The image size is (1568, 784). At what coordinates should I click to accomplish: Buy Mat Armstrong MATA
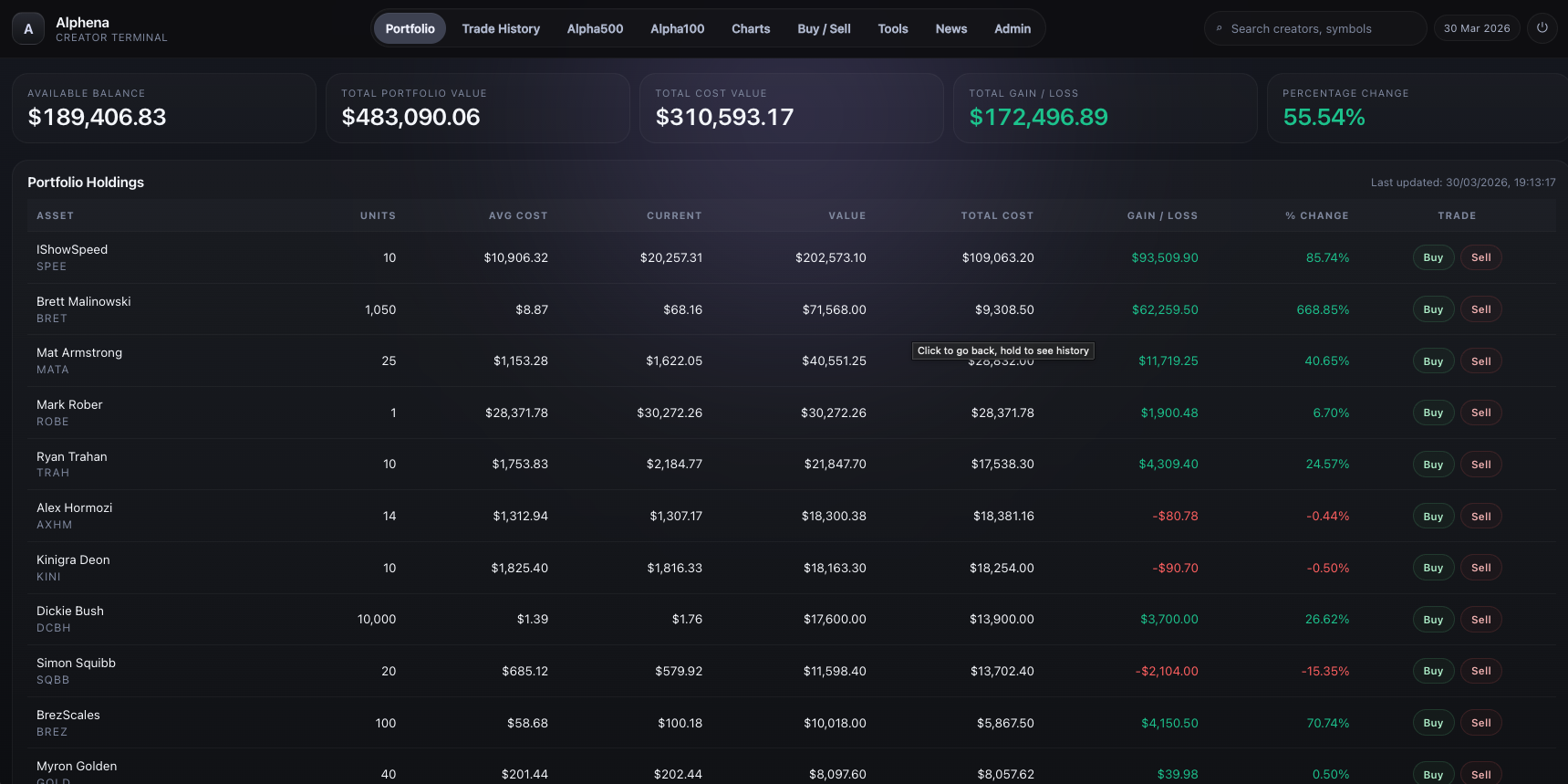click(x=1433, y=361)
